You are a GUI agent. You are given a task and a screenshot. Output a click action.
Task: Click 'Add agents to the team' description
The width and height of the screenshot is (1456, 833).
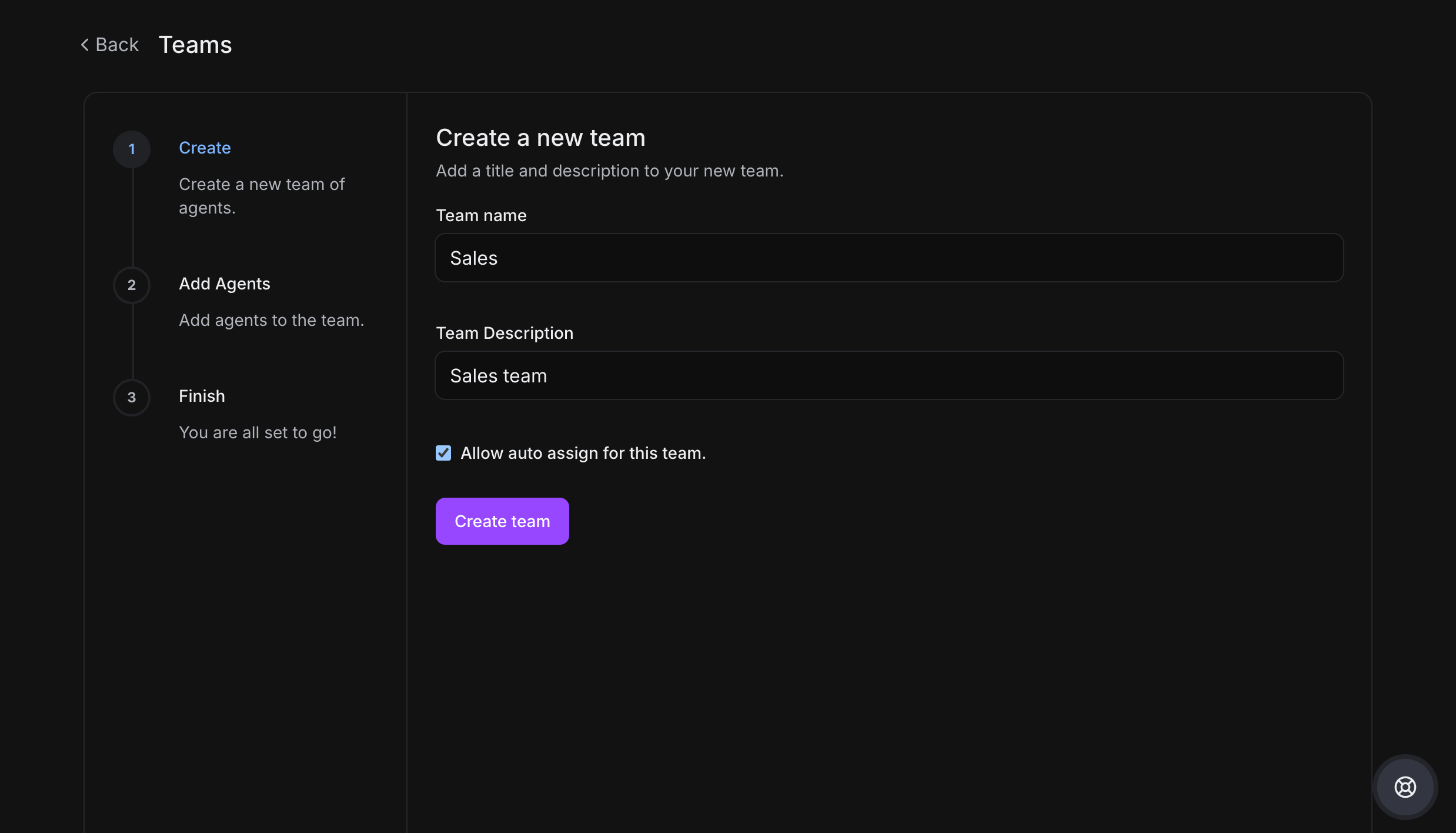(x=271, y=320)
